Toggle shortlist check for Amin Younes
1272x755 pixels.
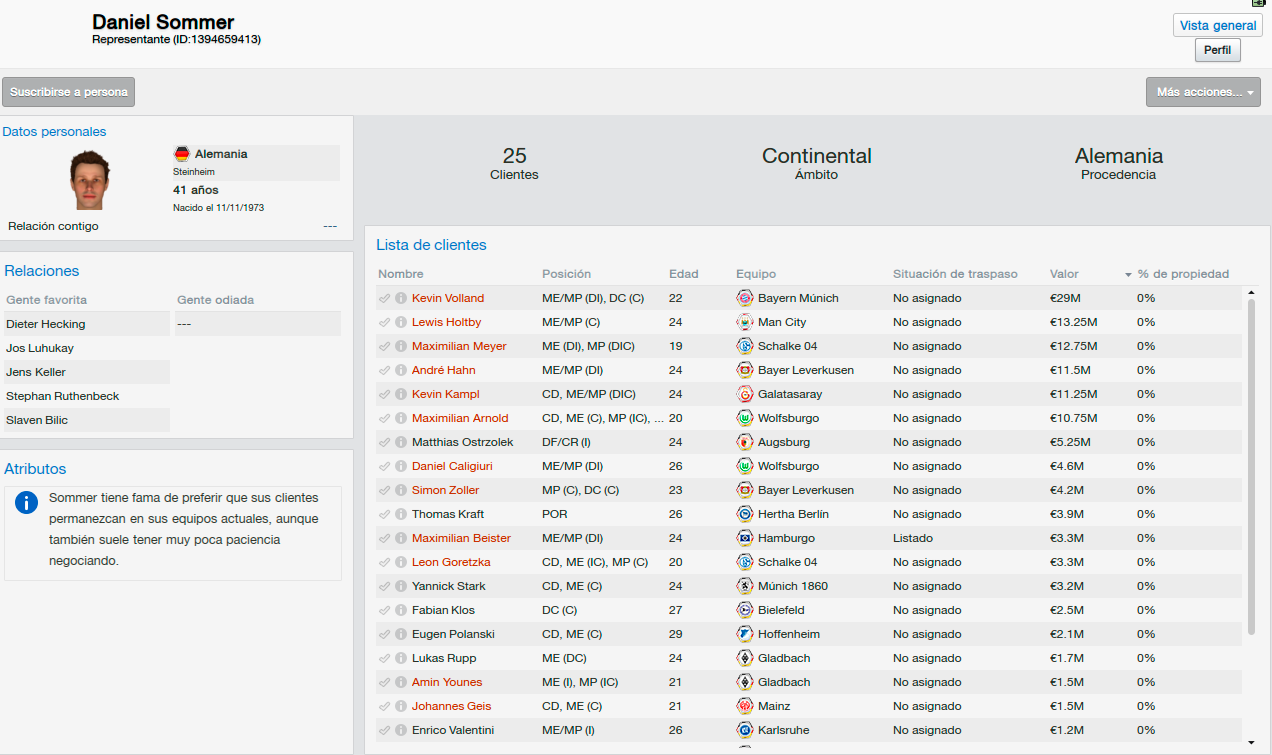(x=385, y=682)
